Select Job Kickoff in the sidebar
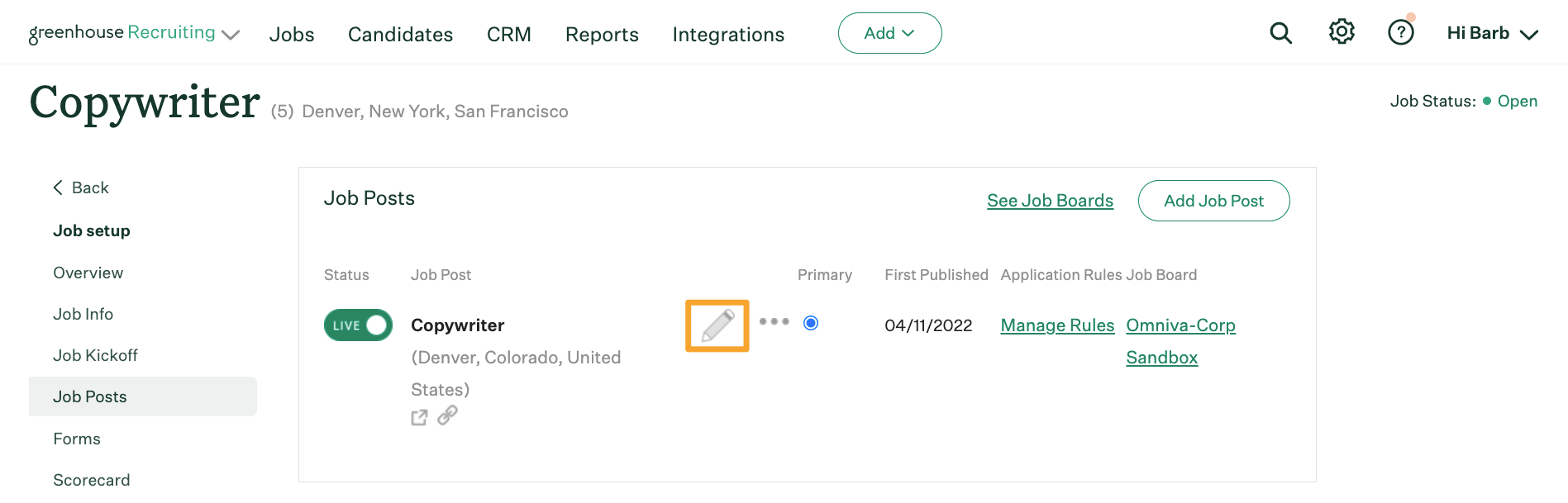Viewport: 1568px width, 503px height. [x=95, y=355]
